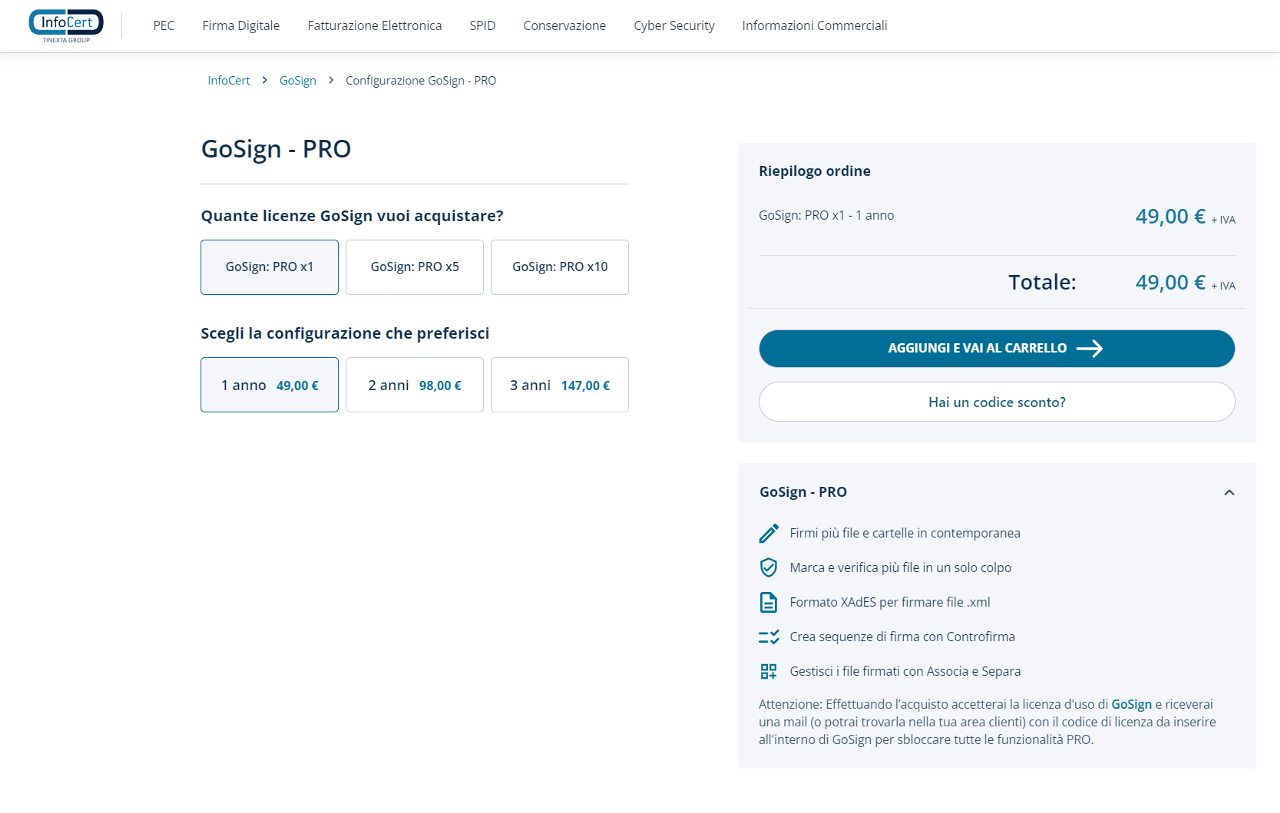Click the InfoCert logo

click(x=66, y=25)
